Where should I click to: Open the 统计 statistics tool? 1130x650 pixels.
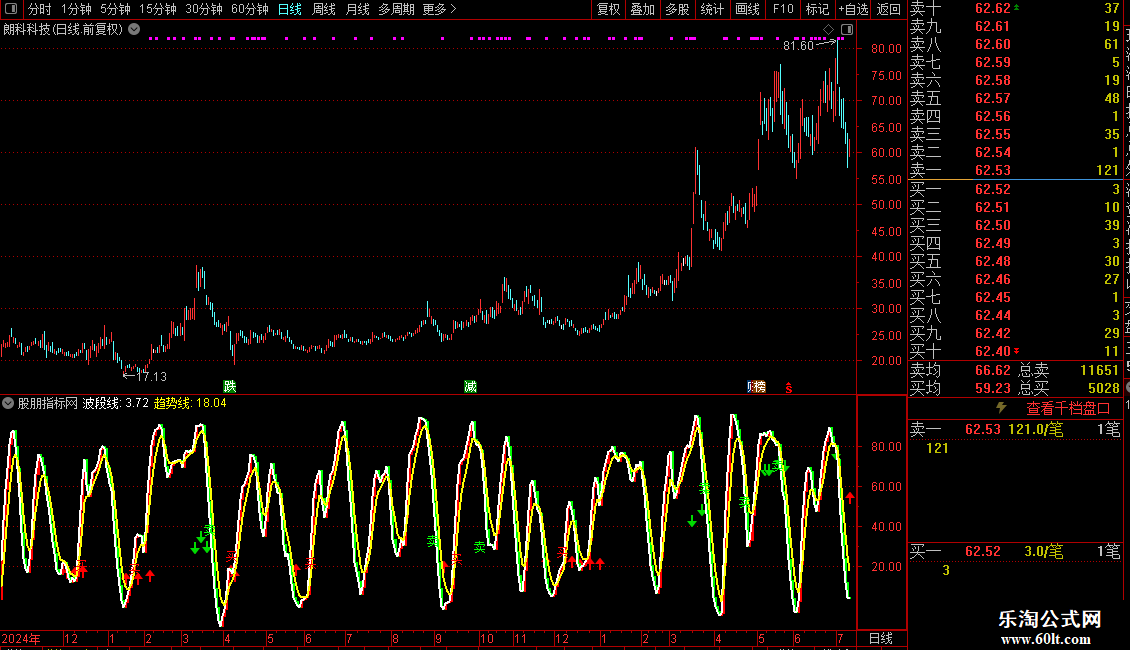[712, 9]
